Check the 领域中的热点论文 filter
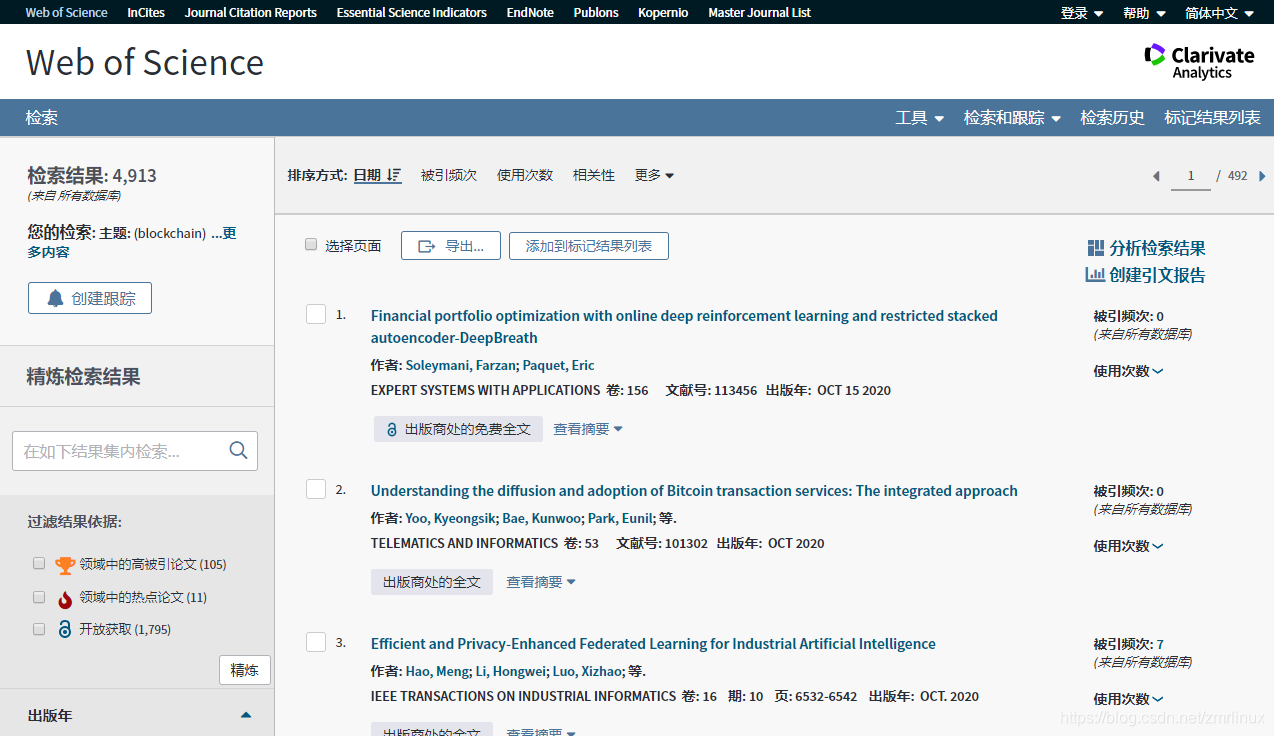Screen dimensions: 1274x736 (x=39, y=597)
